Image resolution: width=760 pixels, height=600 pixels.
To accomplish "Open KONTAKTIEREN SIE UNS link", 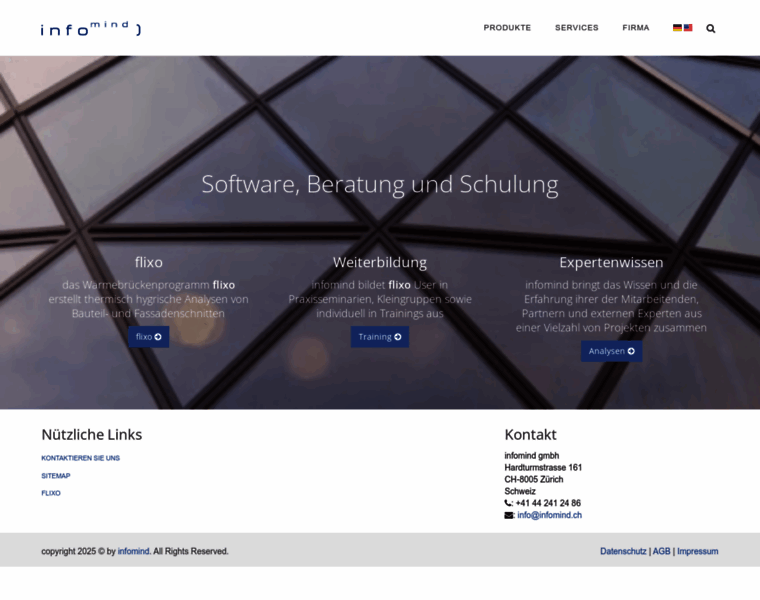I will pos(80,458).
